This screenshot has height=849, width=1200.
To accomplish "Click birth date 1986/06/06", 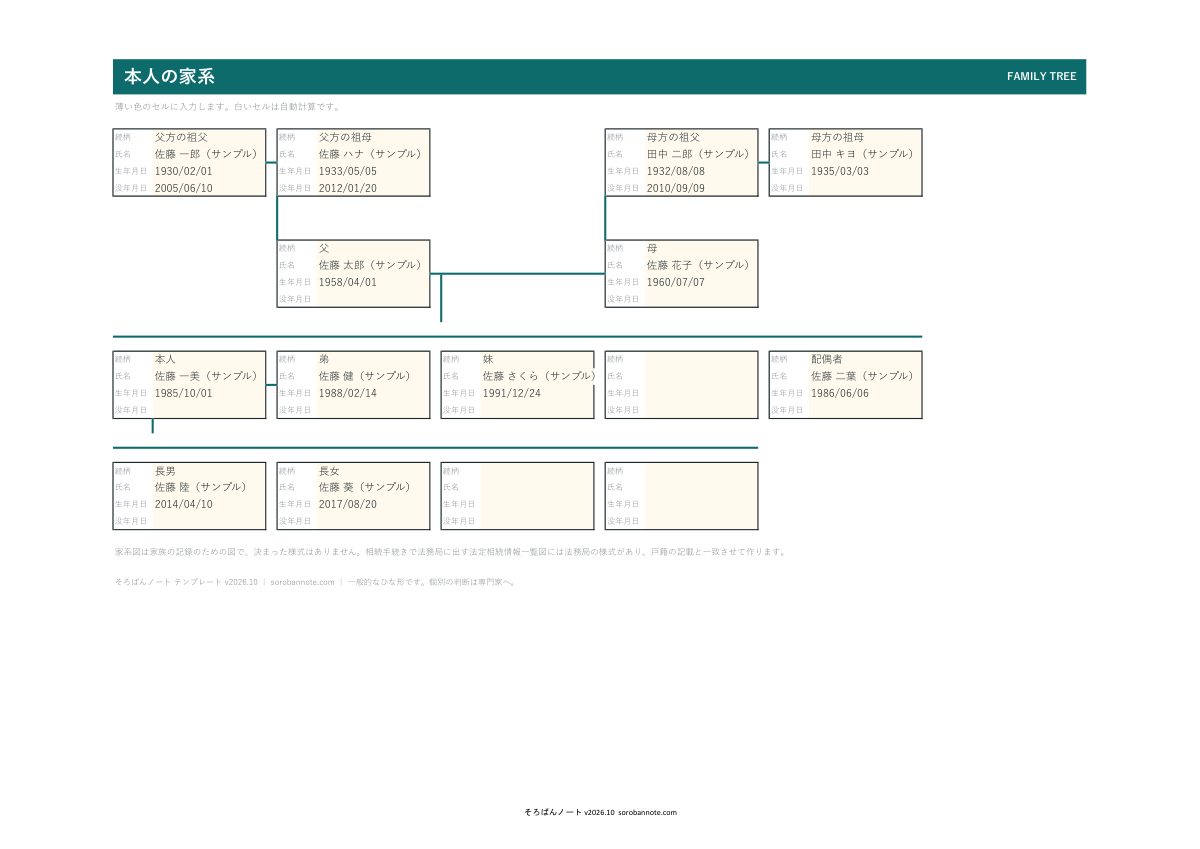I will tap(865, 393).
